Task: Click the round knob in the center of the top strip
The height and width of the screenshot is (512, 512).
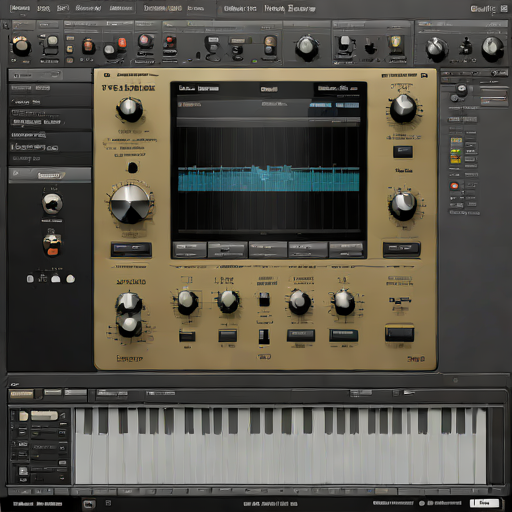Action: click(x=306, y=47)
